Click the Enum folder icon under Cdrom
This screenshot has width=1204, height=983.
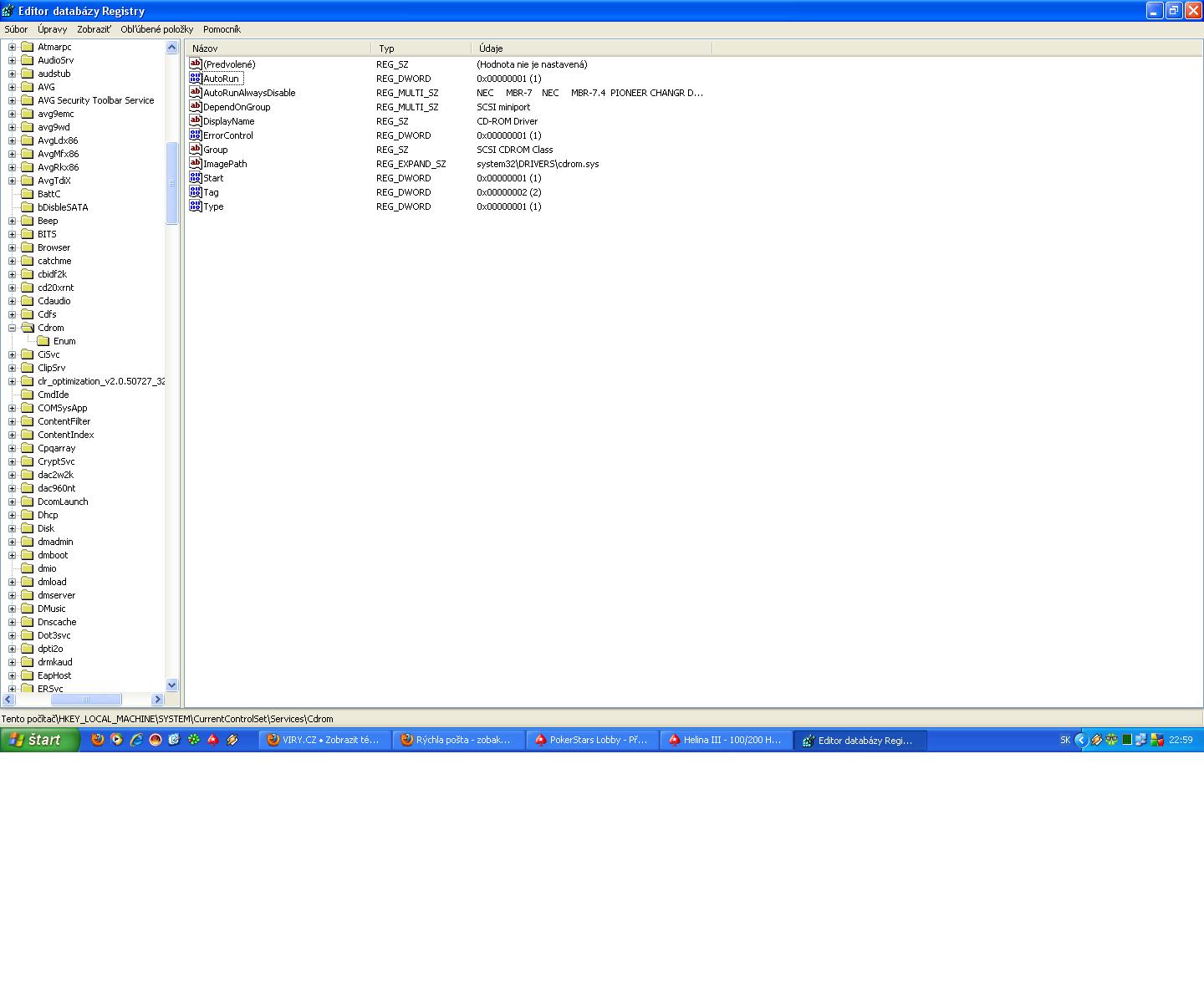[43, 341]
